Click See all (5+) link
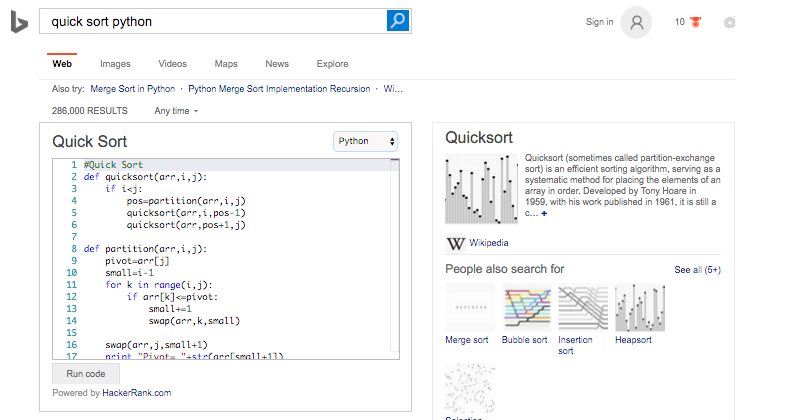The image size is (787, 420). pos(697,270)
